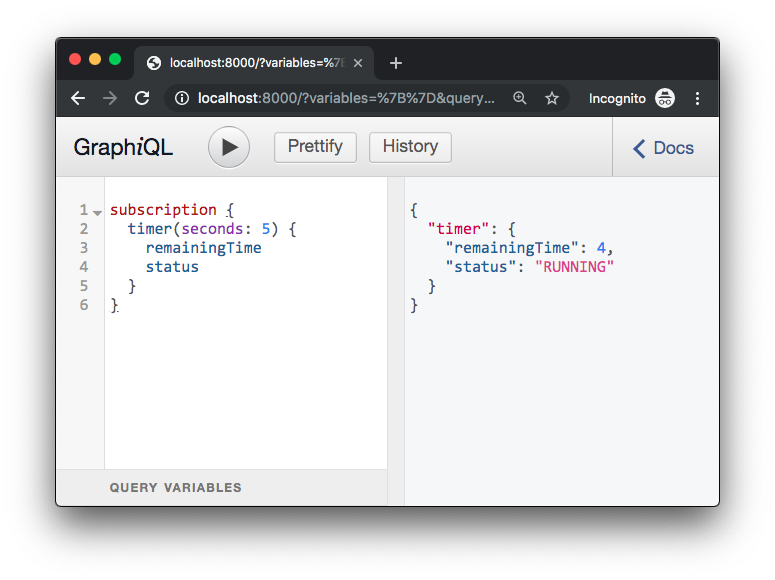The width and height of the screenshot is (775, 580).
Task: Open the Chrome three-dot menu
Action: click(x=698, y=98)
